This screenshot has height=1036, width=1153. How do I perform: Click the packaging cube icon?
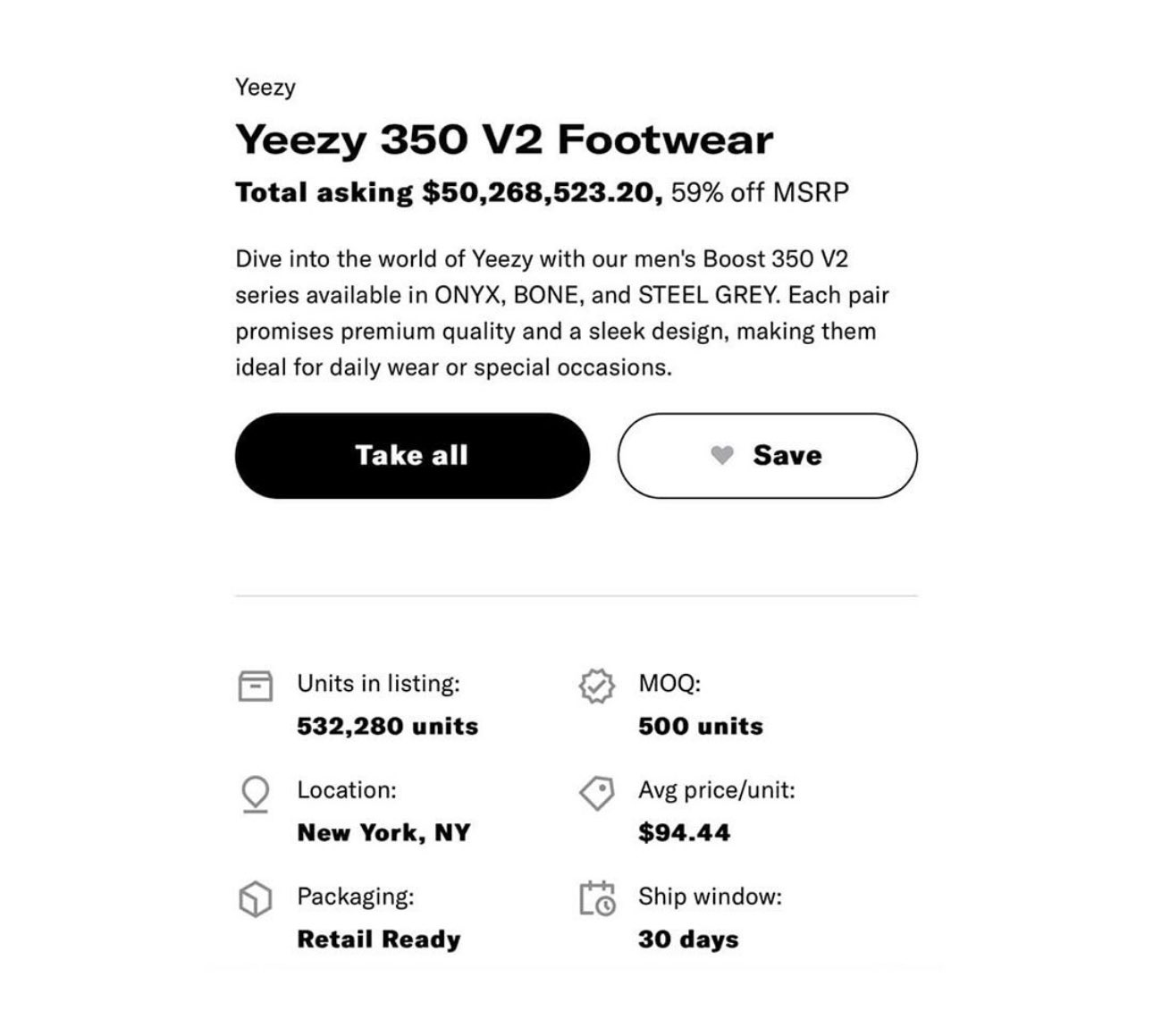coord(256,898)
